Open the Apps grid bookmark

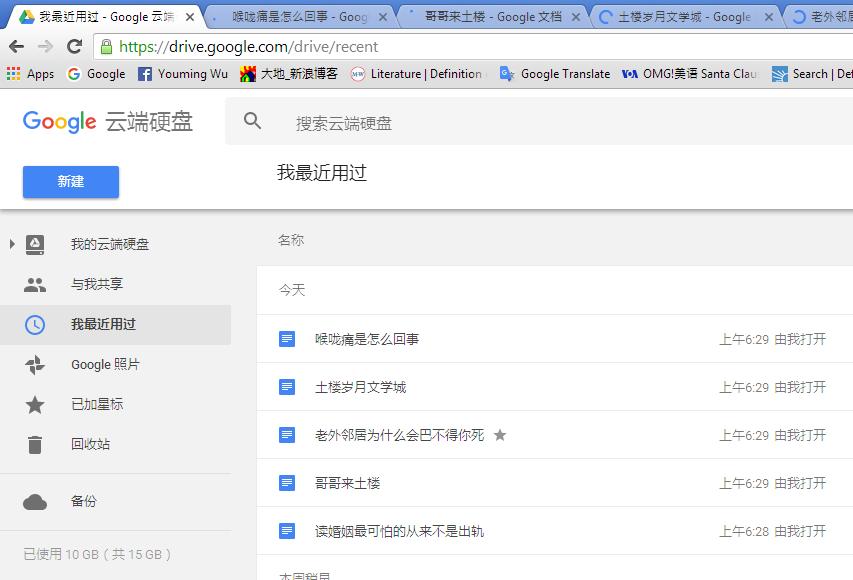tap(30, 73)
